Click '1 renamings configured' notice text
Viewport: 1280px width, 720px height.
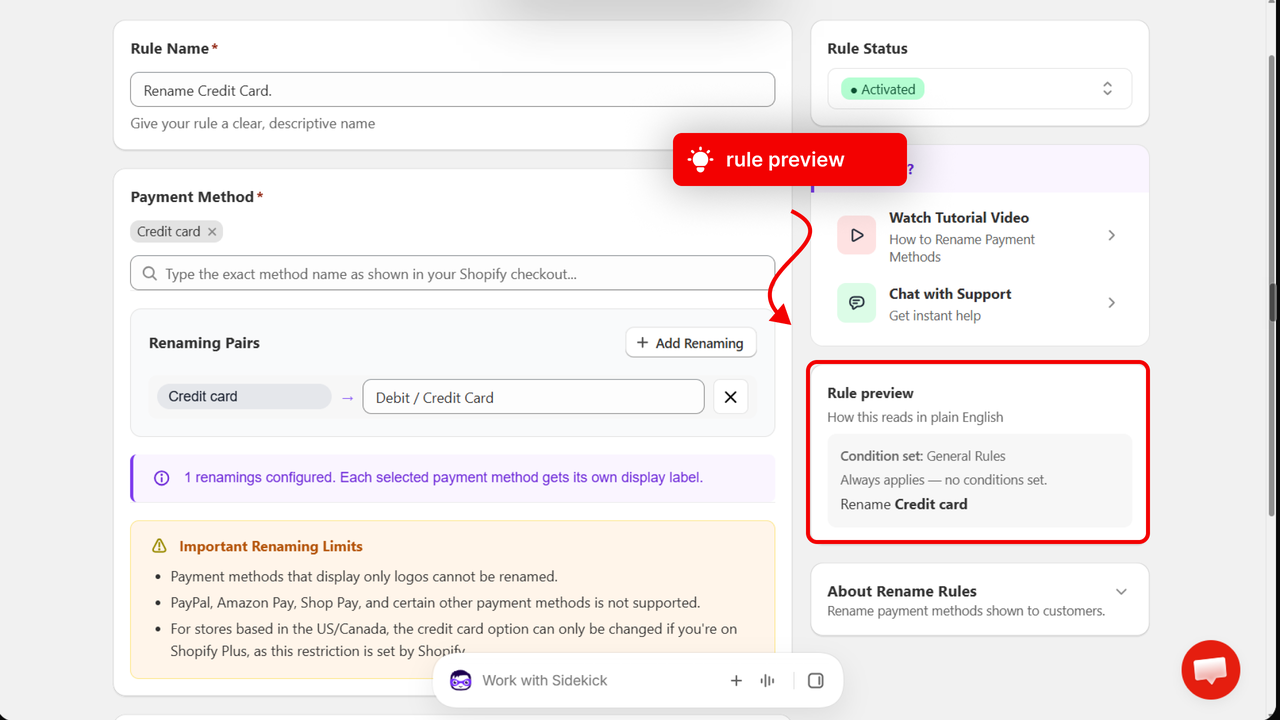[x=444, y=478]
